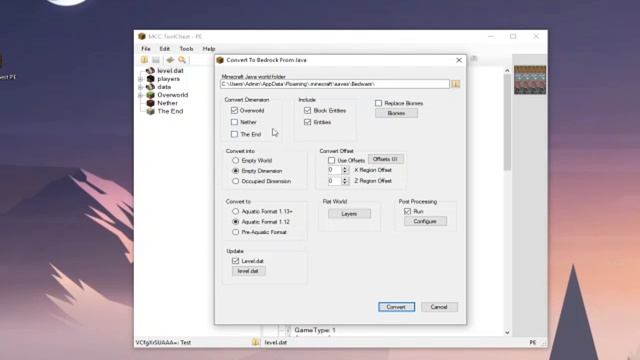Increase the X Region Offset value
This screenshot has height=360, width=640.
coord(345,168)
